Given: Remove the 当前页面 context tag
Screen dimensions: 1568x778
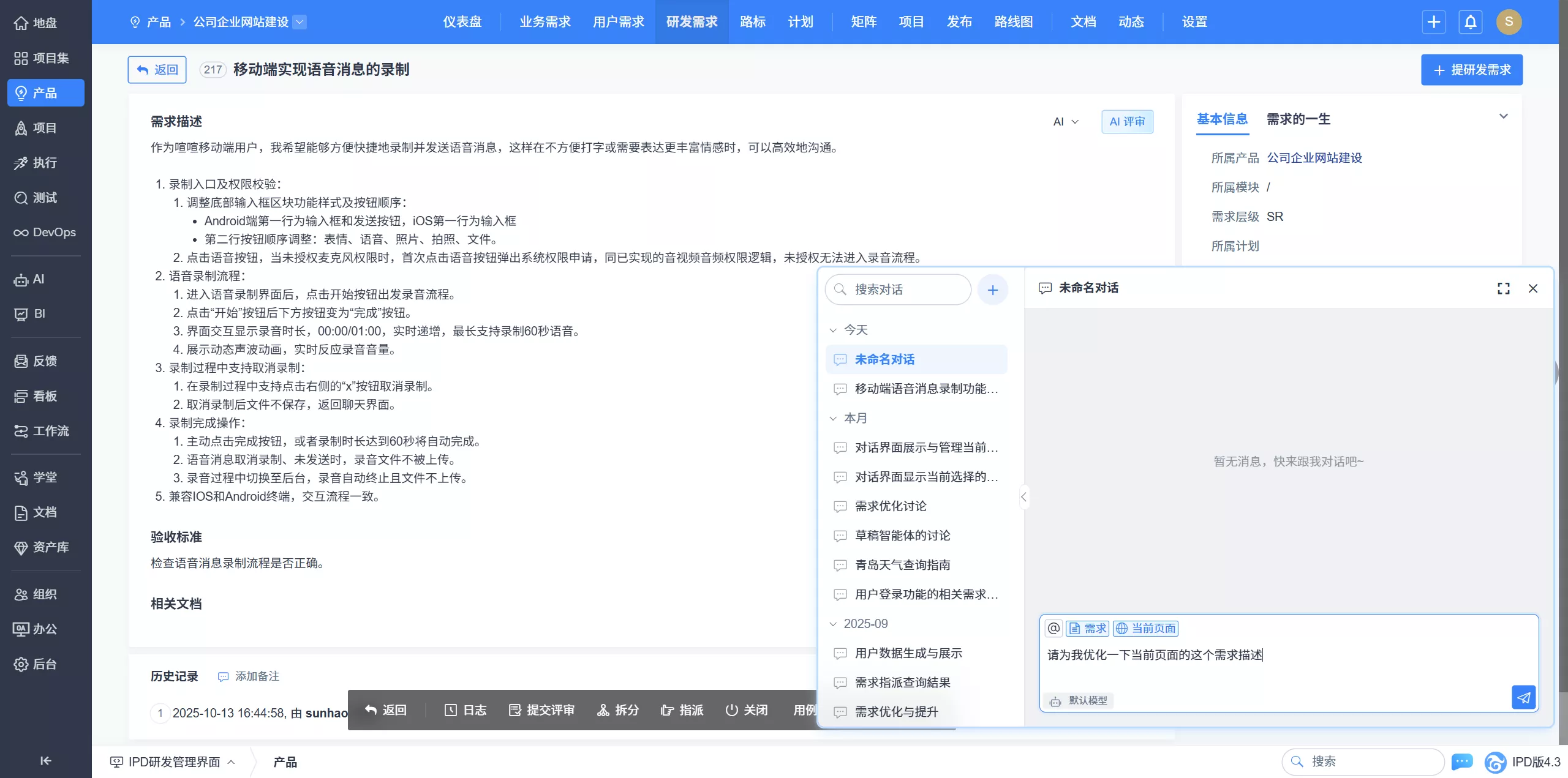Looking at the screenshot, I should (x=1145, y=628).
